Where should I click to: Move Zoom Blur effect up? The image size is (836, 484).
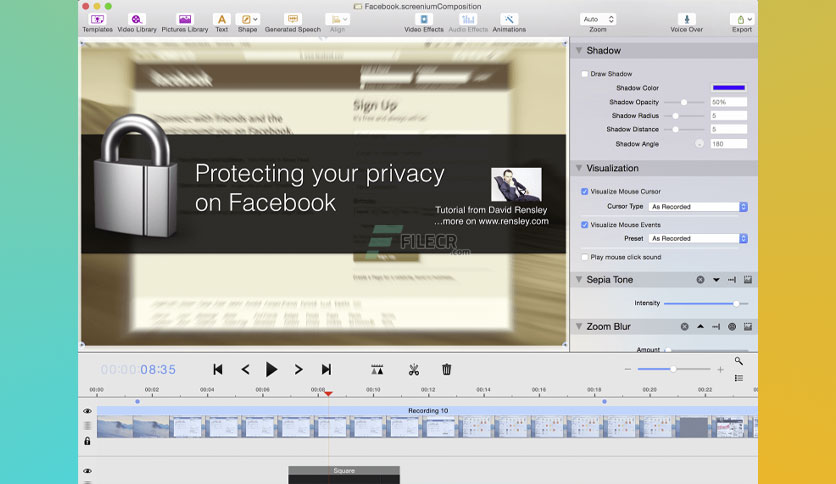[700, 327]
